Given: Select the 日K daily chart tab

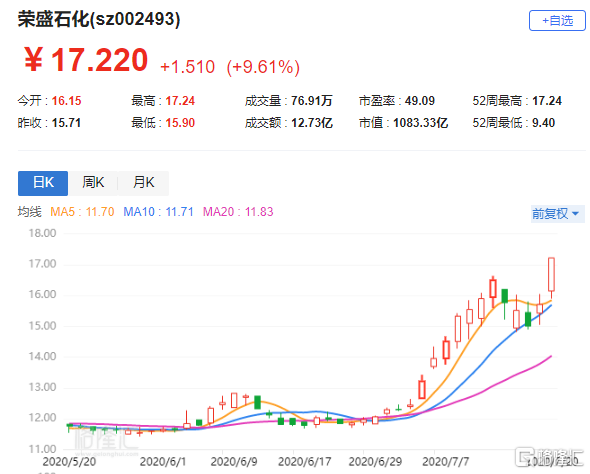Looking at the screenshot, I should [x=43, y=183].
